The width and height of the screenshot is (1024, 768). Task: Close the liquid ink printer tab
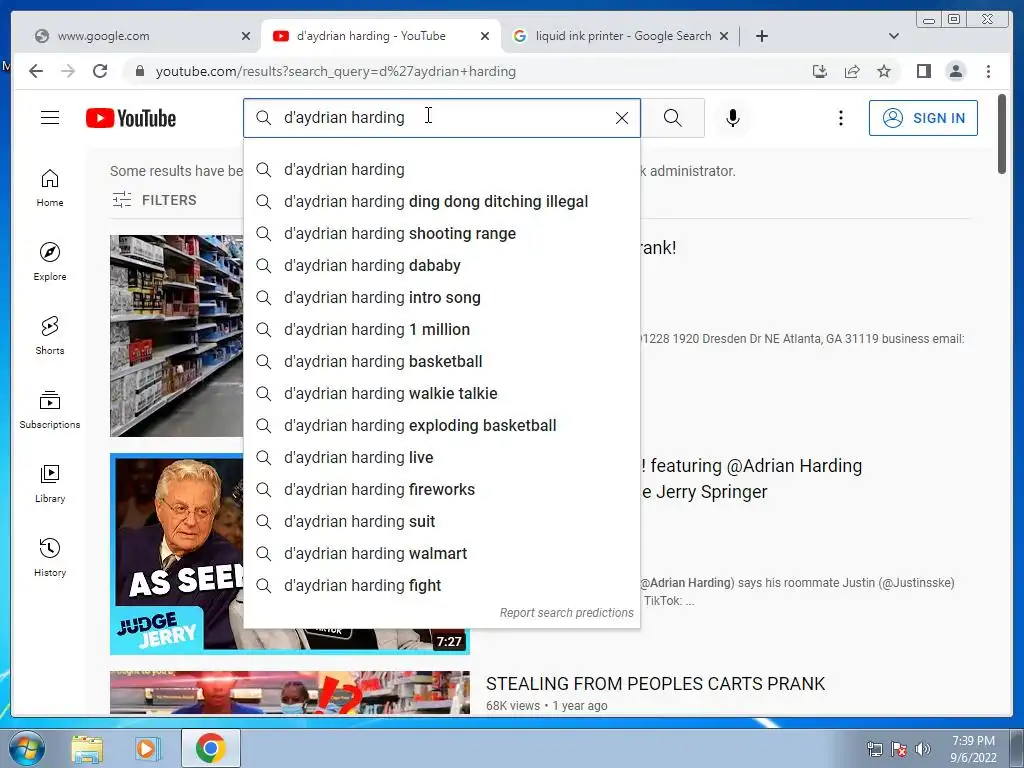(724, 37)
